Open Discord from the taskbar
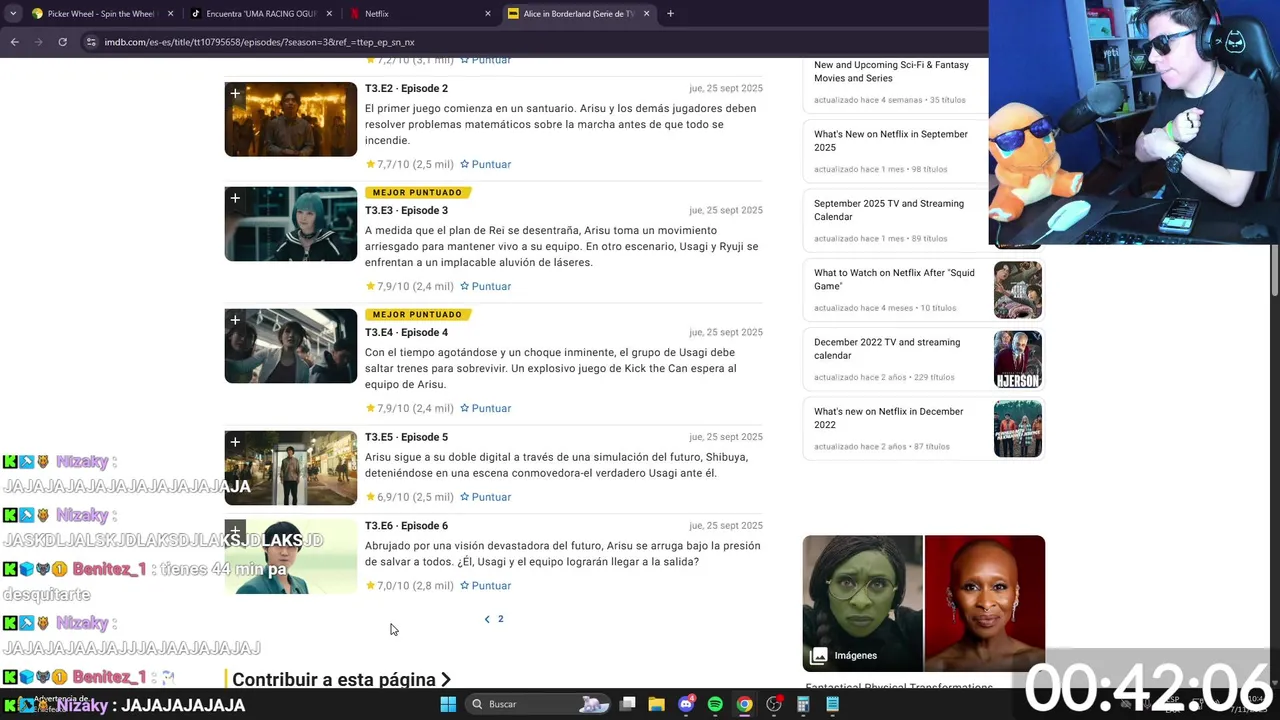The image size is (1280, 720). pos(686,704)
